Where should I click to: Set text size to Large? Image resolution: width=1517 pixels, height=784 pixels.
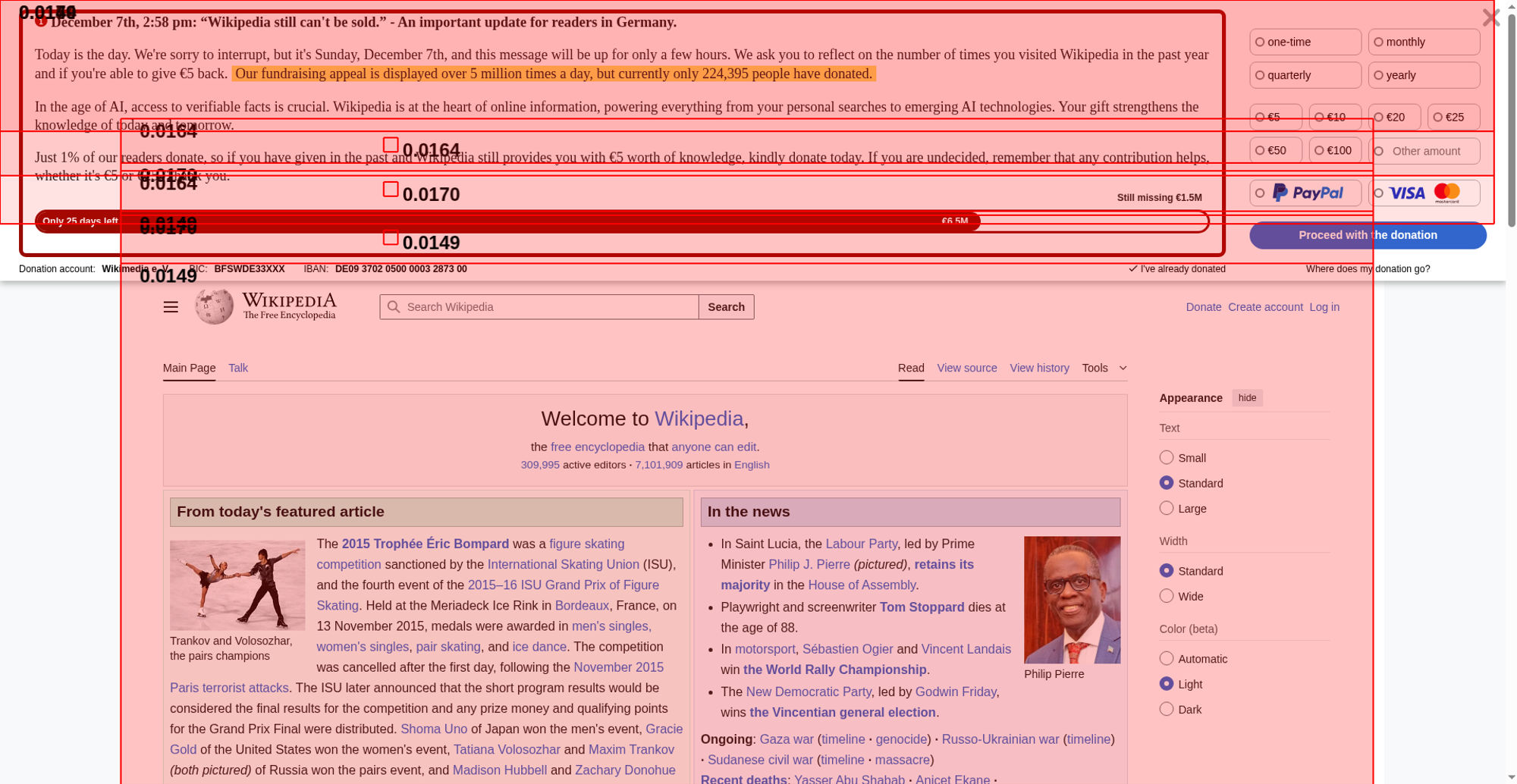point(1167,509)
